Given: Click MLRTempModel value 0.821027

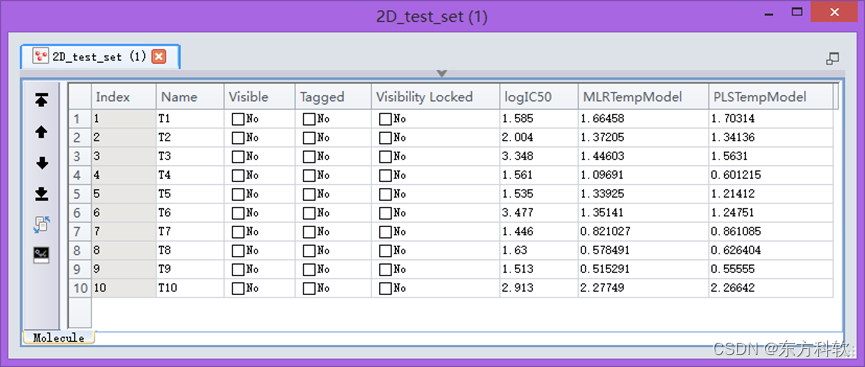Looking at the screenshot, I should 643,232.
